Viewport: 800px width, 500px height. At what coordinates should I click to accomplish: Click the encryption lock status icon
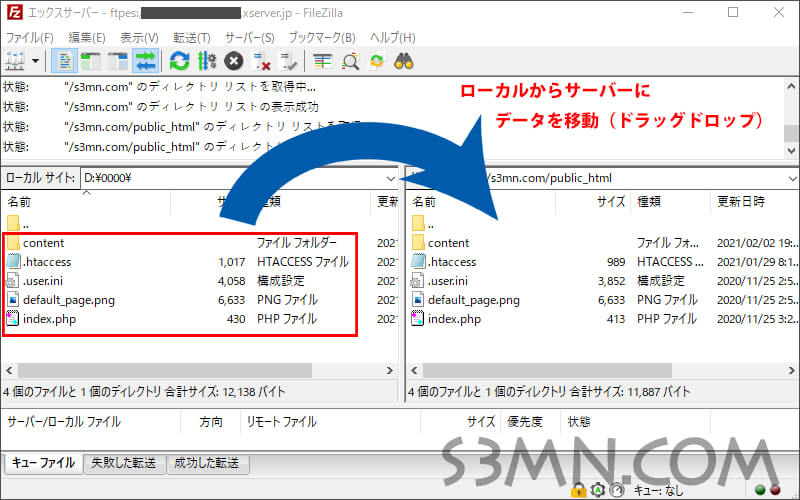(579, 490)
